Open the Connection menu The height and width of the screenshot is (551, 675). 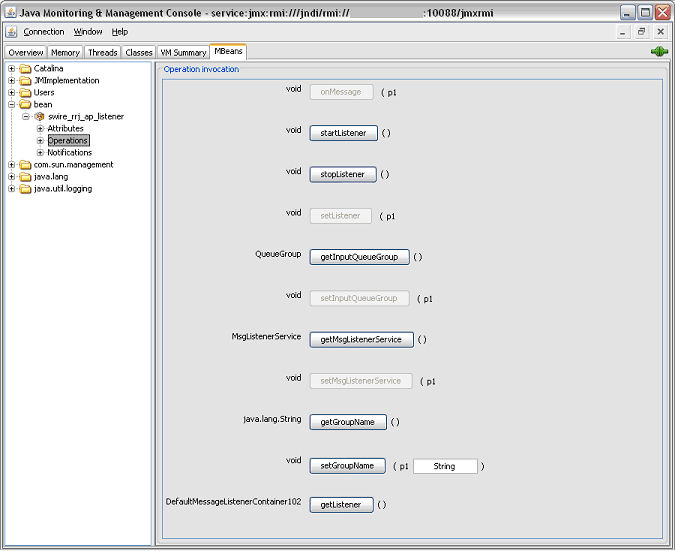click(x=43, y=32)
